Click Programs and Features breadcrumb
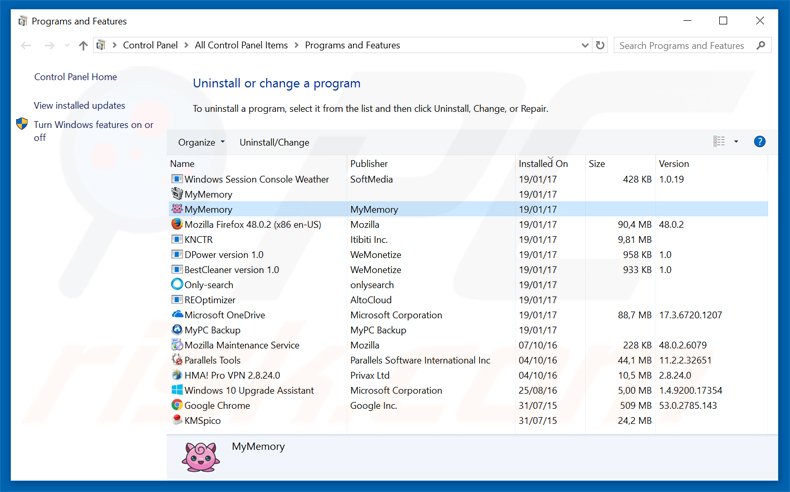The image size is (790, 492). [352, 45]
